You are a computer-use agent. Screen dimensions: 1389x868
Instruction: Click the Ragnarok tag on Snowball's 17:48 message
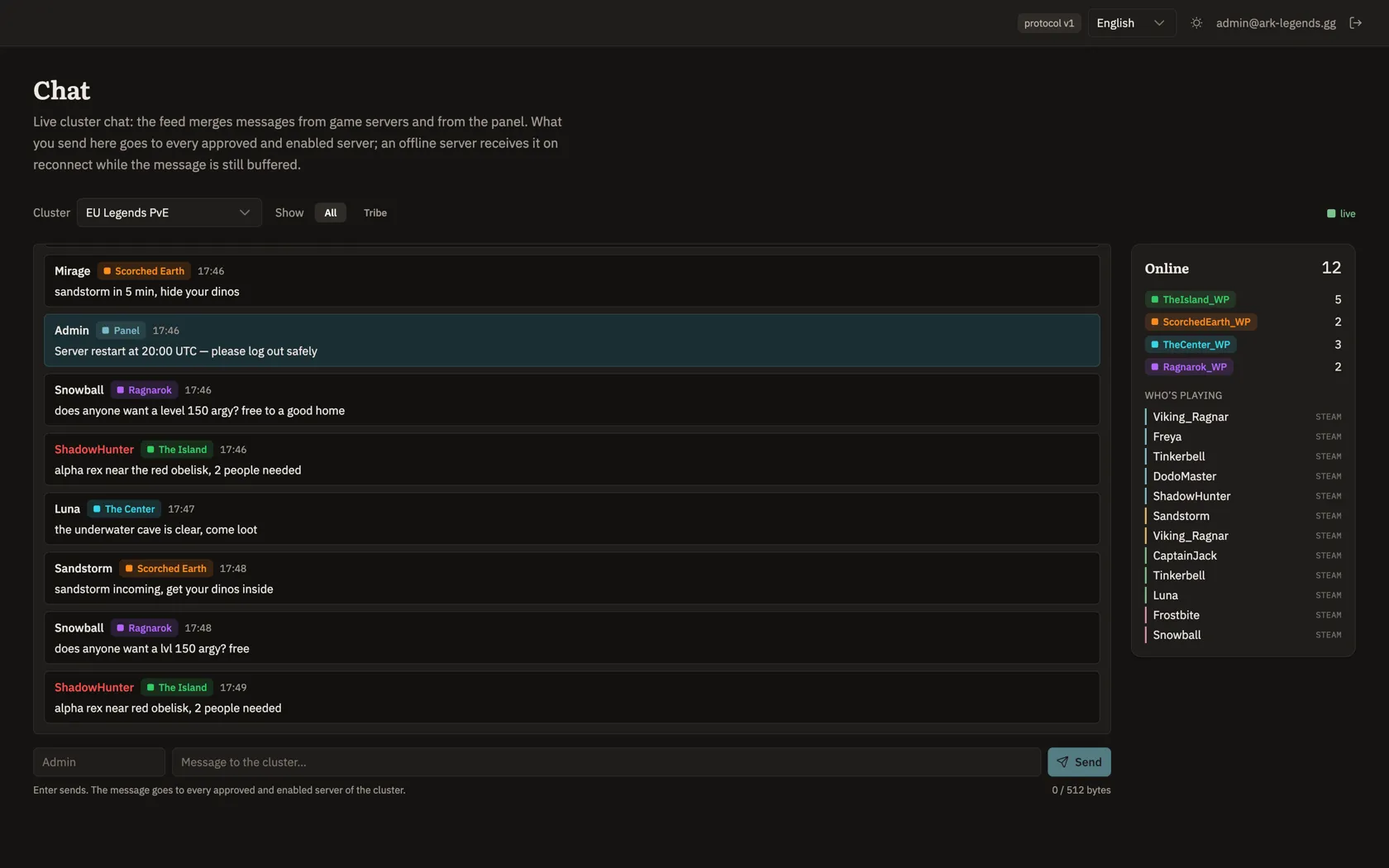tap(144, 628)
